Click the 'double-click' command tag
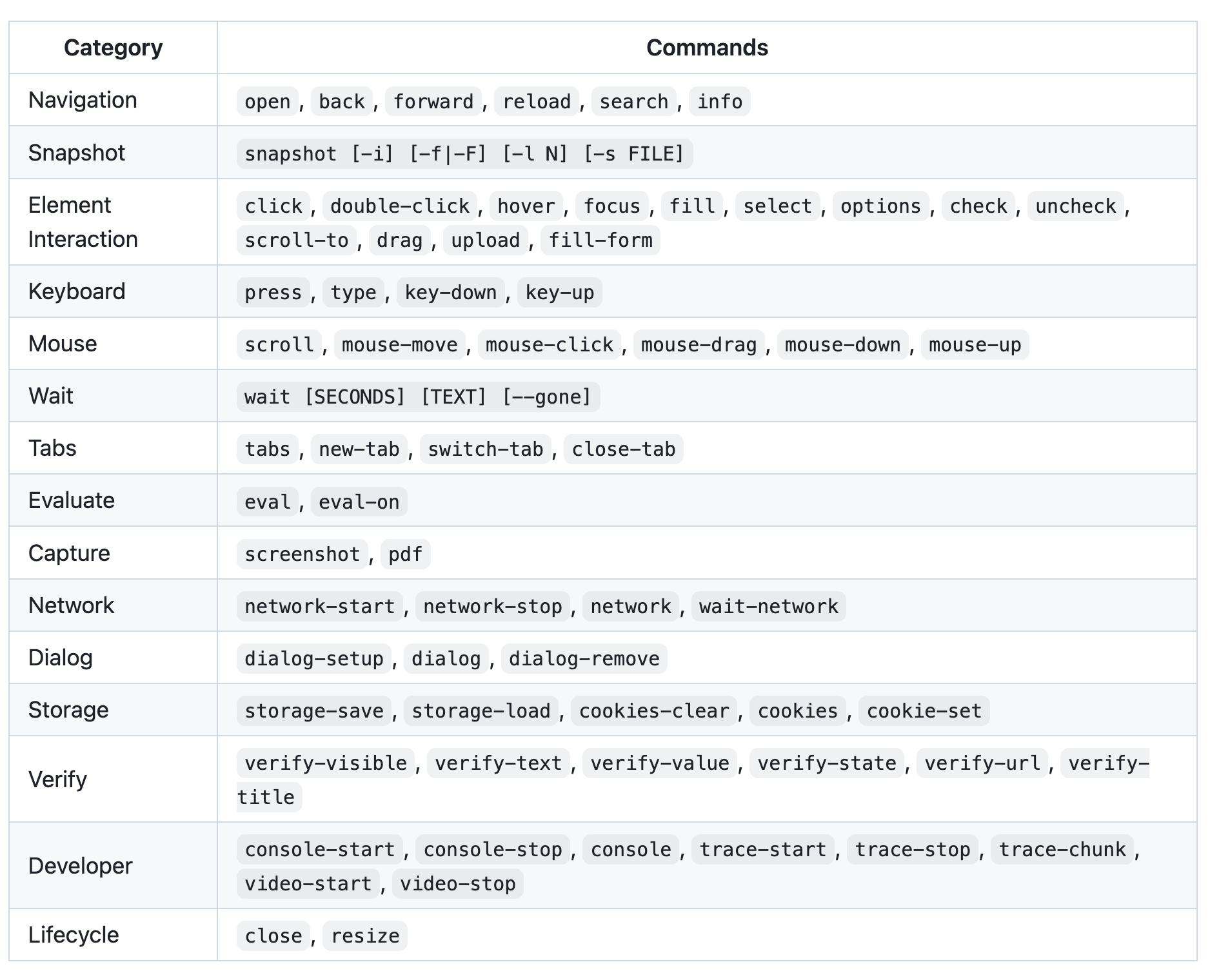 (x=399, y=206)
